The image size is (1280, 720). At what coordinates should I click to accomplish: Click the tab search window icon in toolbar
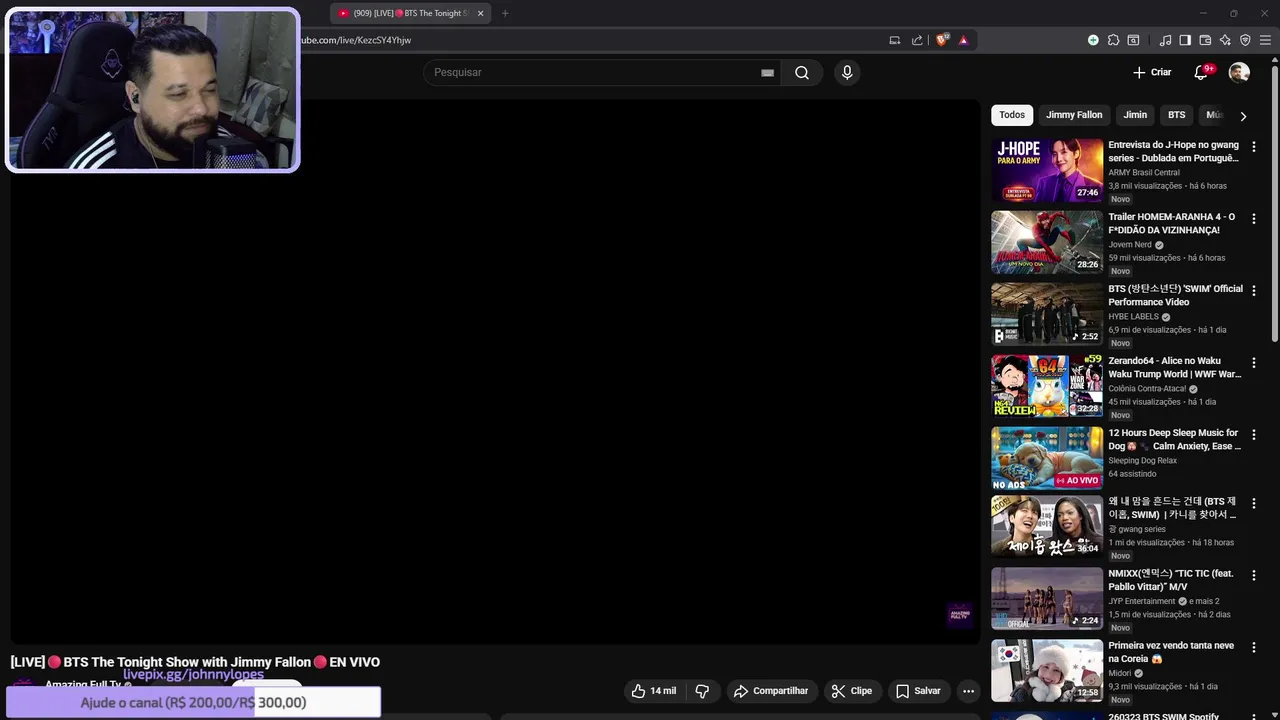click(x=1133, y=40)
